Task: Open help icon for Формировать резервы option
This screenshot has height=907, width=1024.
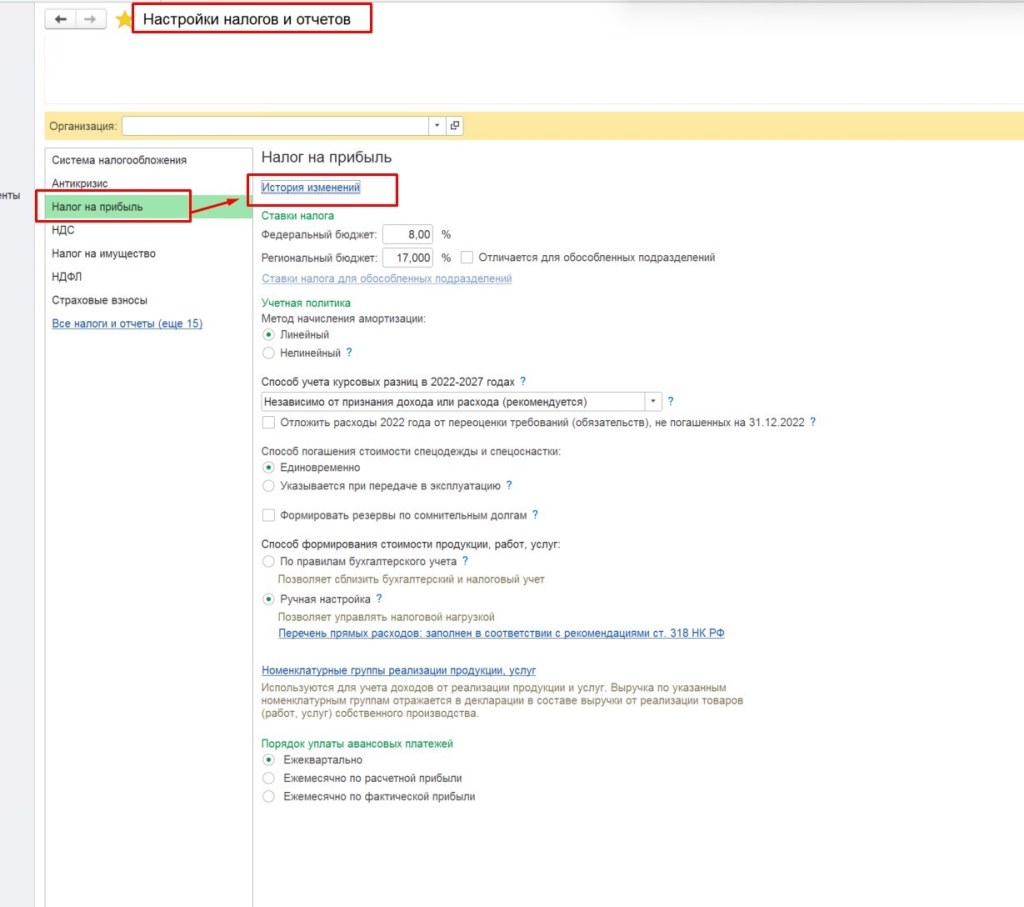Action: tap(535, 515)
